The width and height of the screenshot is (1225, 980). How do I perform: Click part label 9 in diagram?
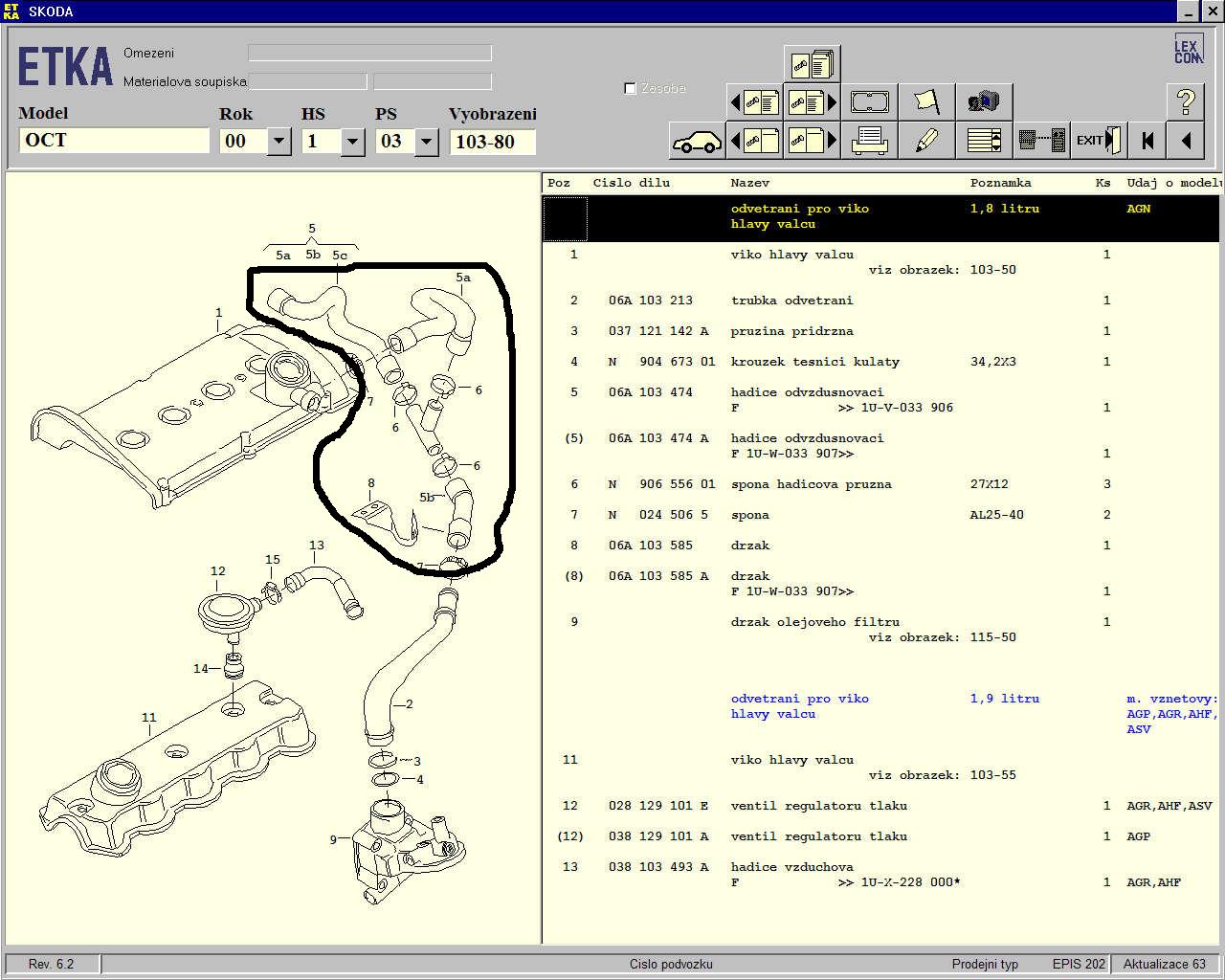point(333,839)
